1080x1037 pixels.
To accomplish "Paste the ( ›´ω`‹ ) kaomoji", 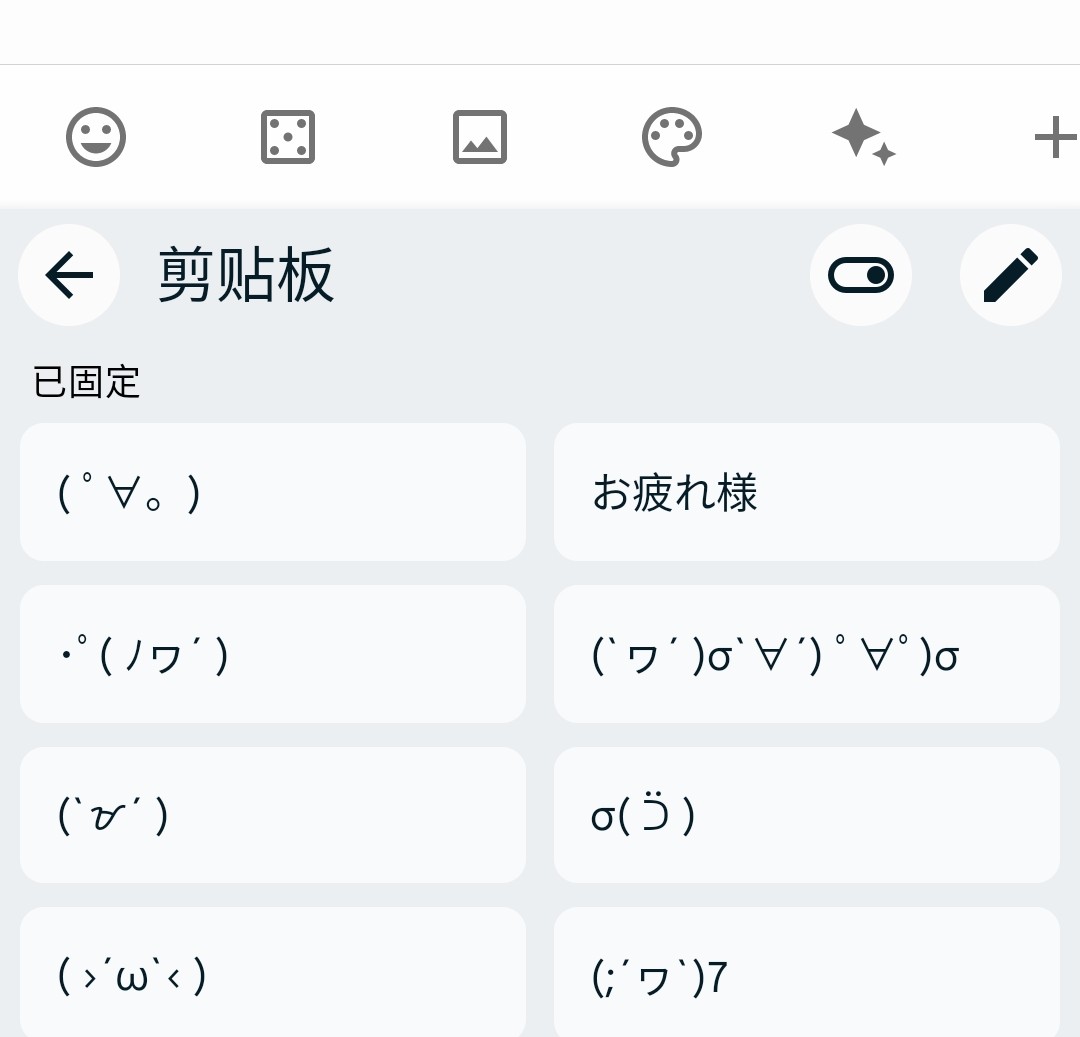I will (x=272, y=975).
